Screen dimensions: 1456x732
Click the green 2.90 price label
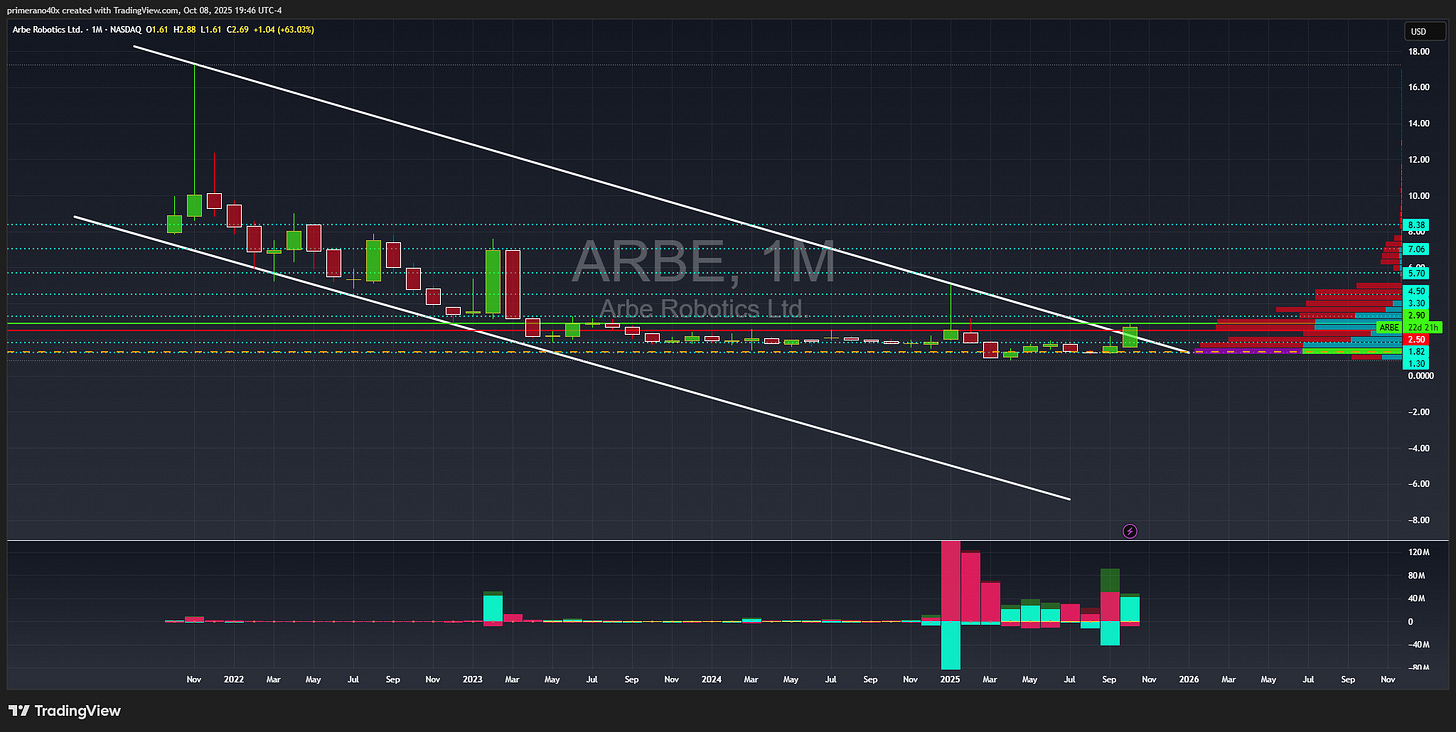1416,315
